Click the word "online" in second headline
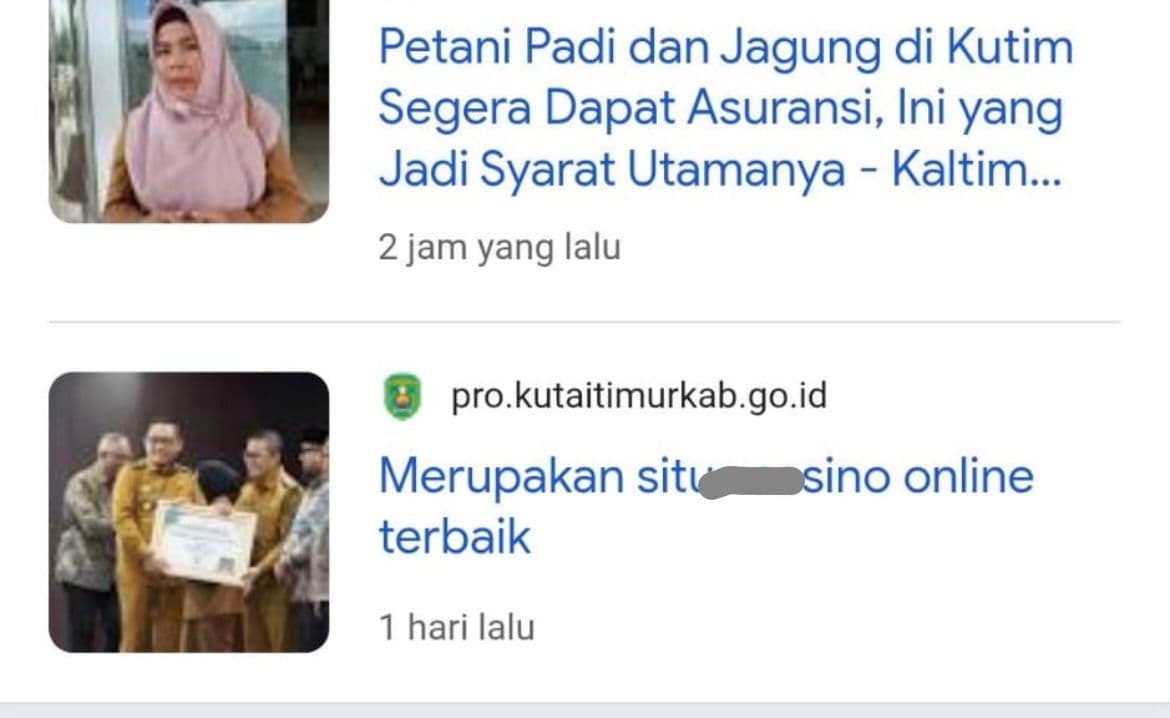This screenshot has height=718, width=1170. [969, 476]
